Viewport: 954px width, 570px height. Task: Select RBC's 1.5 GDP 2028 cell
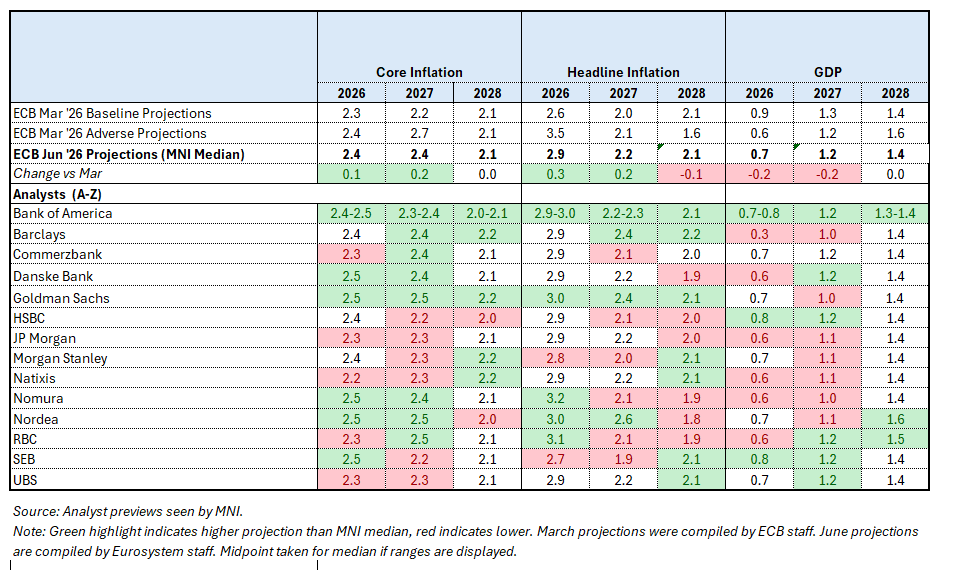(895, 439)
